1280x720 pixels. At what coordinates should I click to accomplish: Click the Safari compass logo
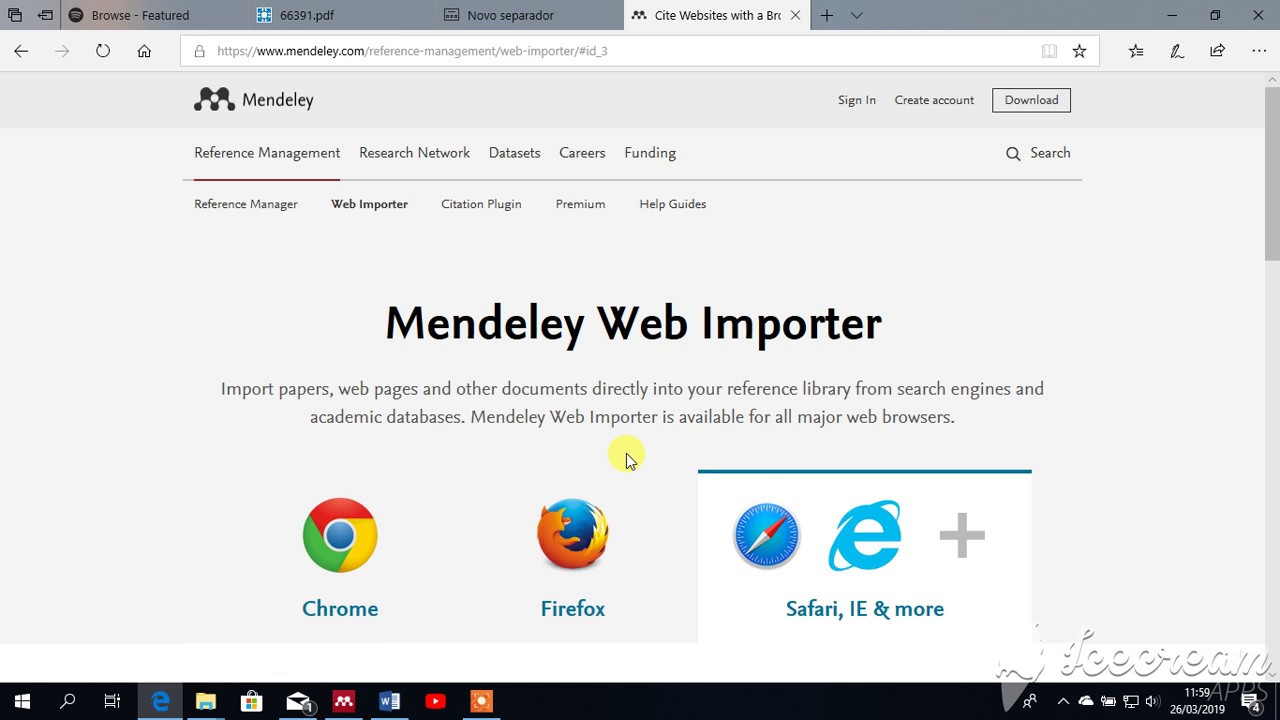pyautogui.click(x=766, y=536)
